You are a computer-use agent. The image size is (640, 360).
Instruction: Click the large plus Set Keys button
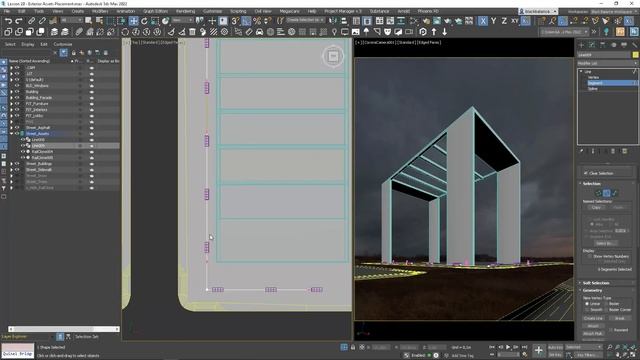coord(538,350)
